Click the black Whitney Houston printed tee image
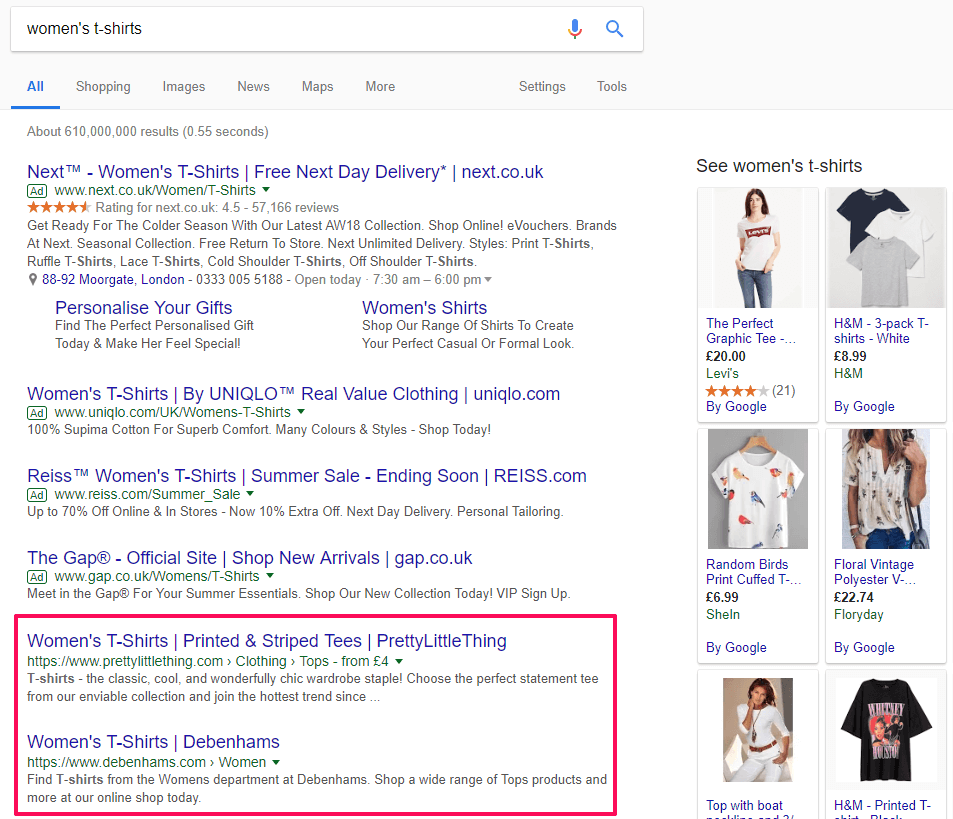The width and height of the screenshot is (953, 819). pyautogui.click(x=886, y=730)
